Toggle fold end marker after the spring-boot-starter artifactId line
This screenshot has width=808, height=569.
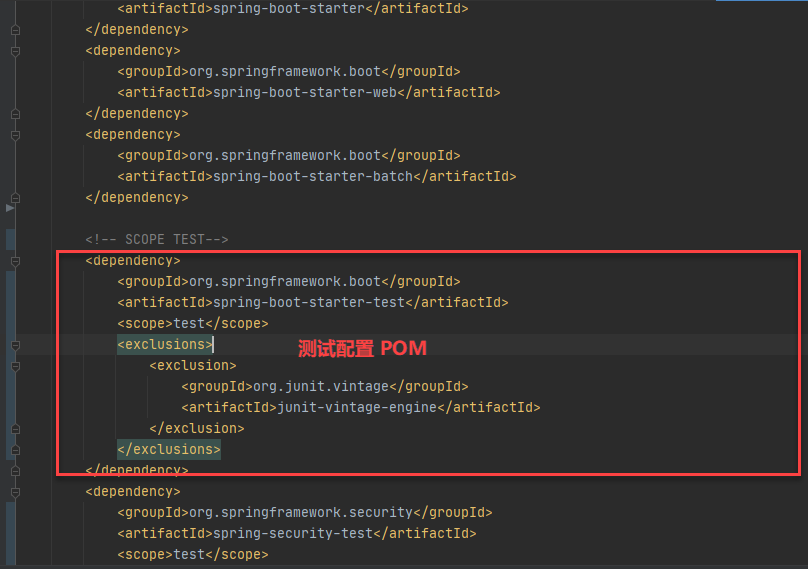(15, 30)
